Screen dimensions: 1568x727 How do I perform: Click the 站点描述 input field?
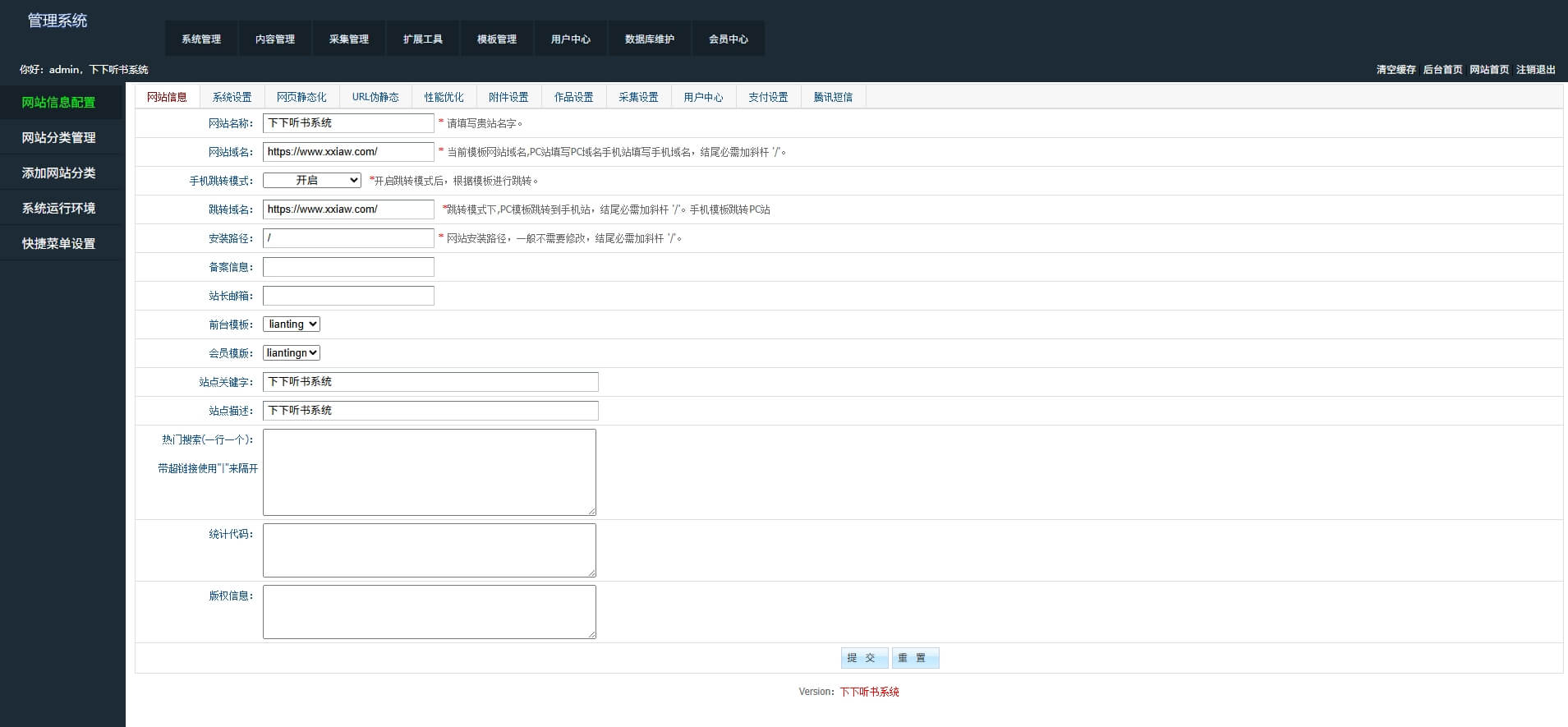(430, 411)
